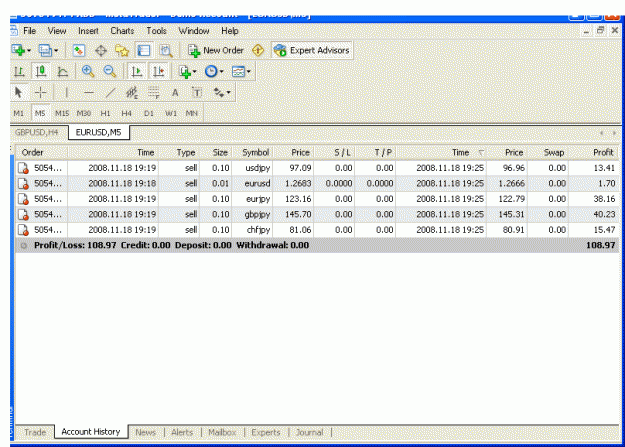Toggle the Navigator favorites icon
This screenshot has width=625, height=447.
click(x=122, y=51)
